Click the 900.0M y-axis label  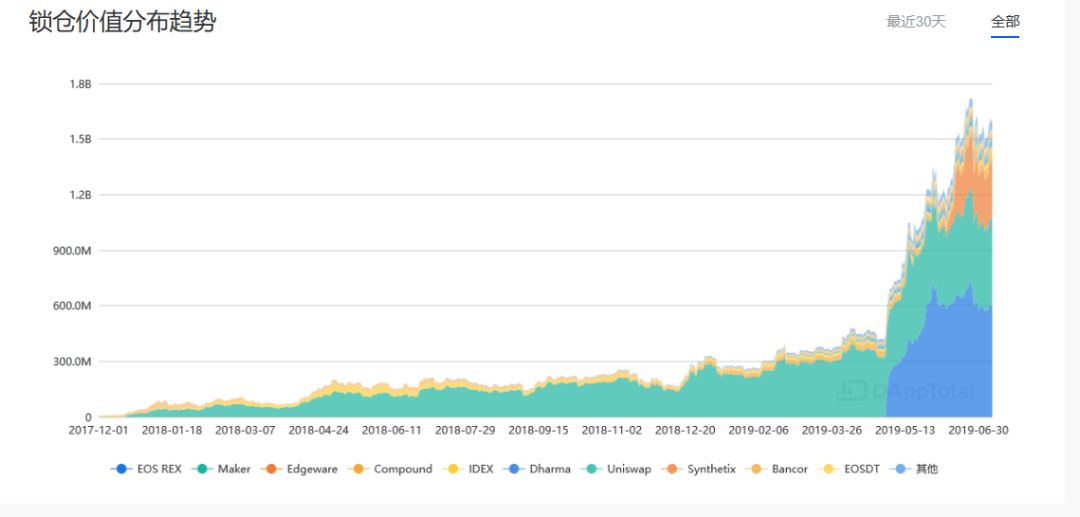pos(72,251)
